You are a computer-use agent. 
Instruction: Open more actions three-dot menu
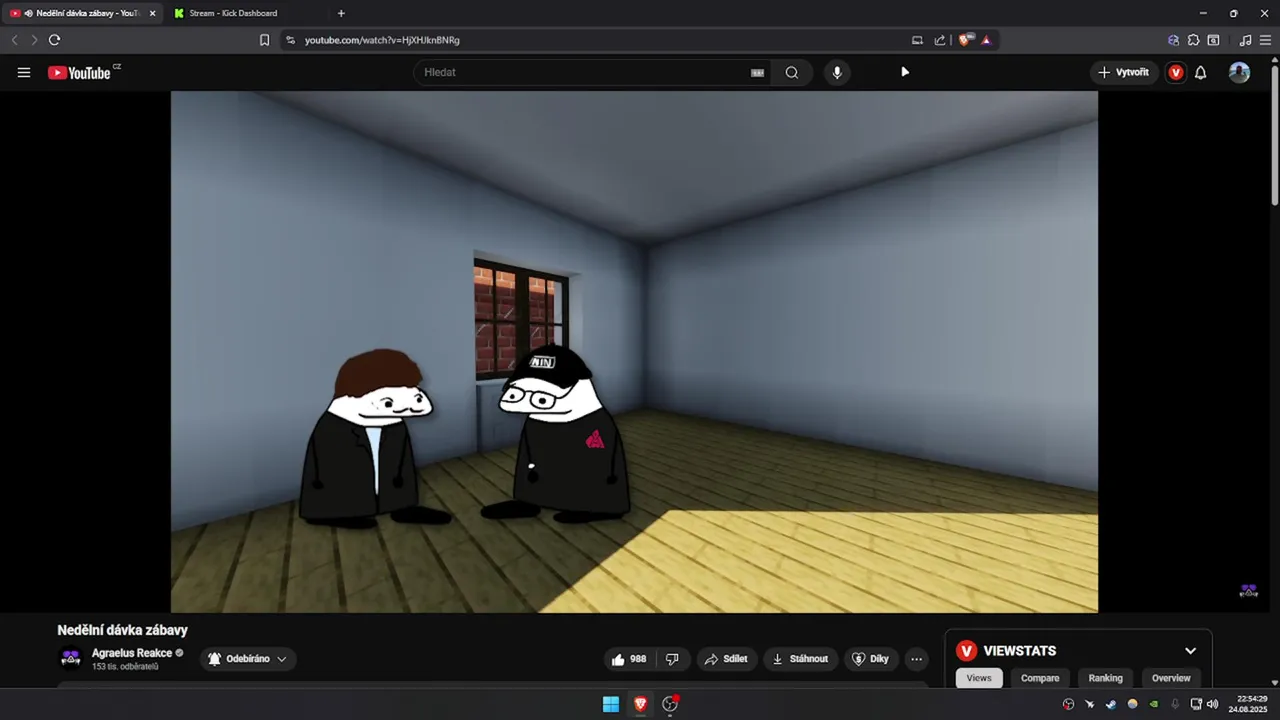coord(916,659)
